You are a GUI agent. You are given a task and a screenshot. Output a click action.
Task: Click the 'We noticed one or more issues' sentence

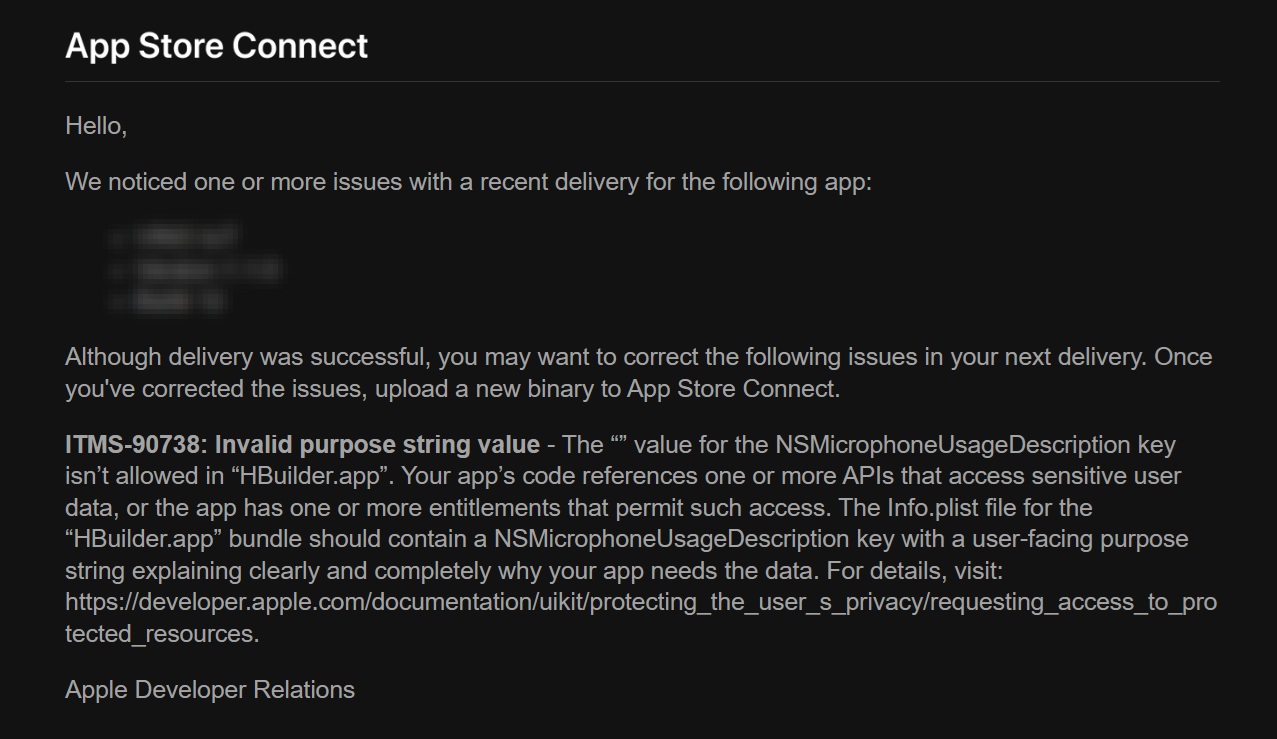(469, 183)
